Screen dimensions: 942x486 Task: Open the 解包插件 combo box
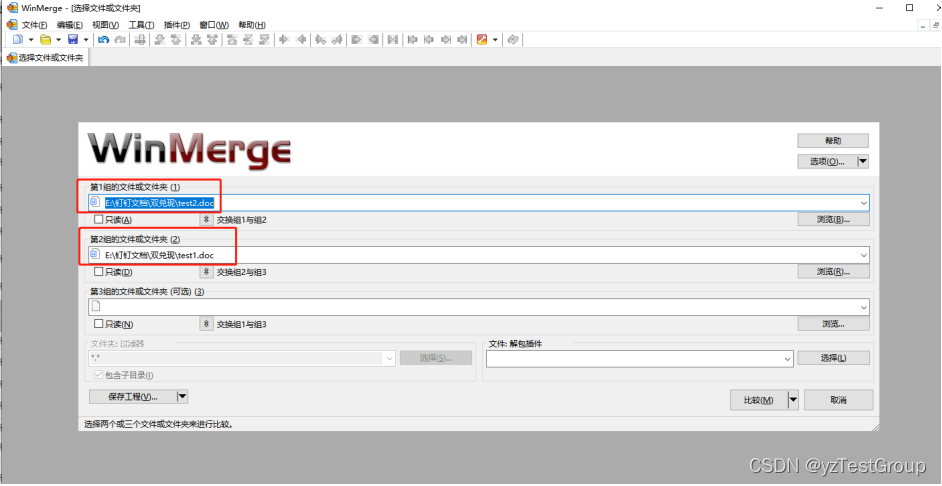(x=640, y=359)
